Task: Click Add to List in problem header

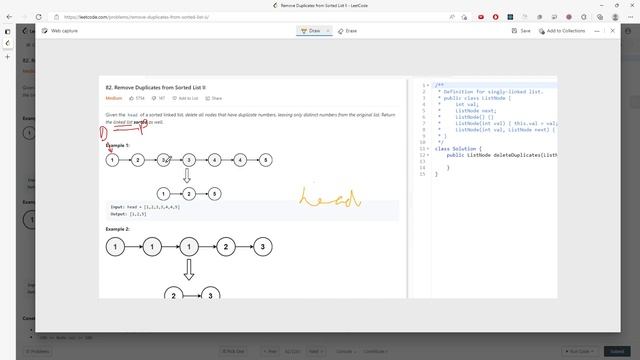Action: 185,98
